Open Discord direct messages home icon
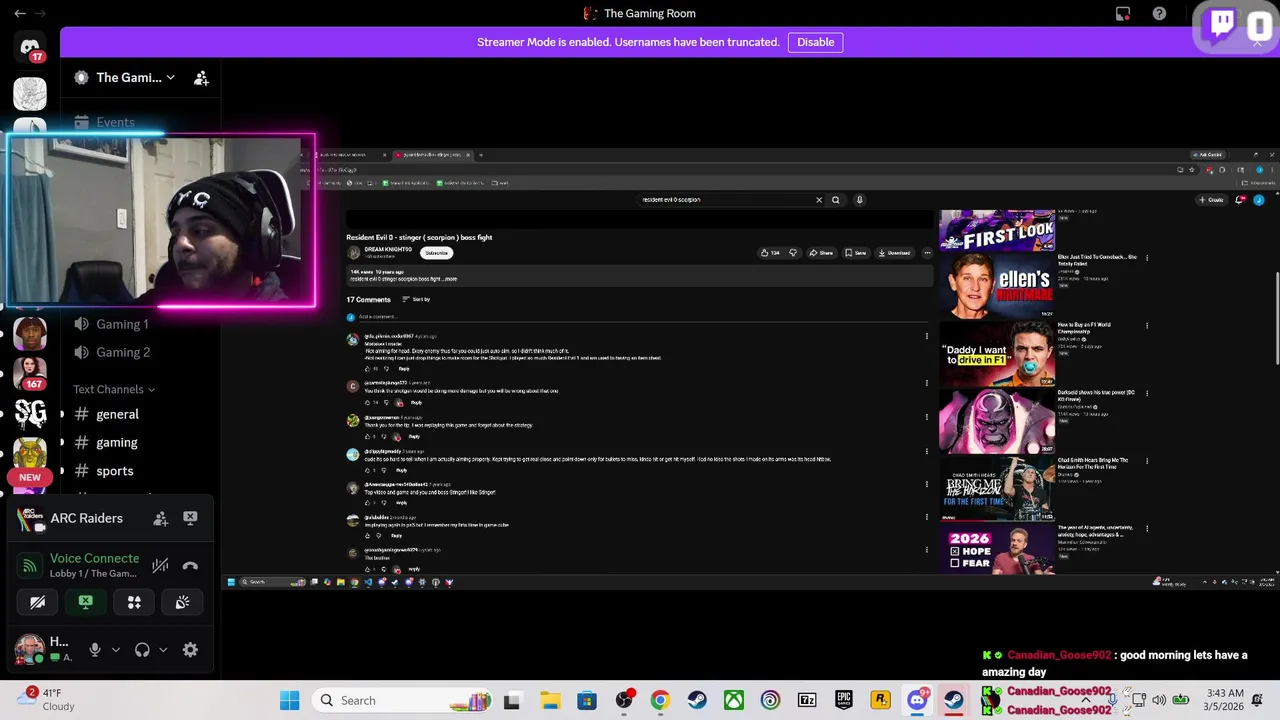1280x720 pixels. [30, 47]
